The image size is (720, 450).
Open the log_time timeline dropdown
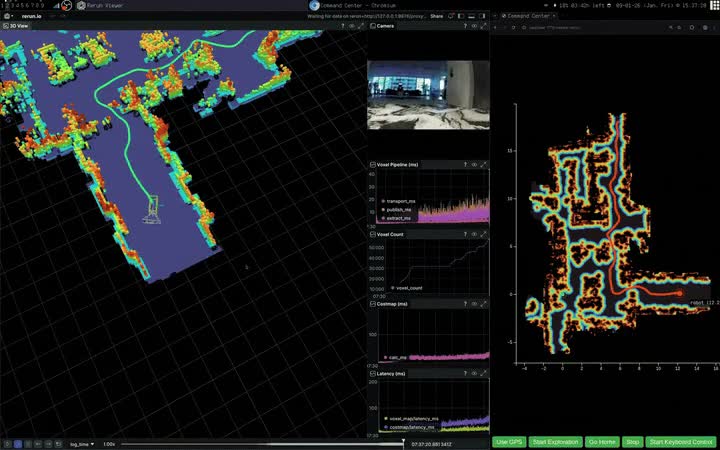(x=82, y=444)
